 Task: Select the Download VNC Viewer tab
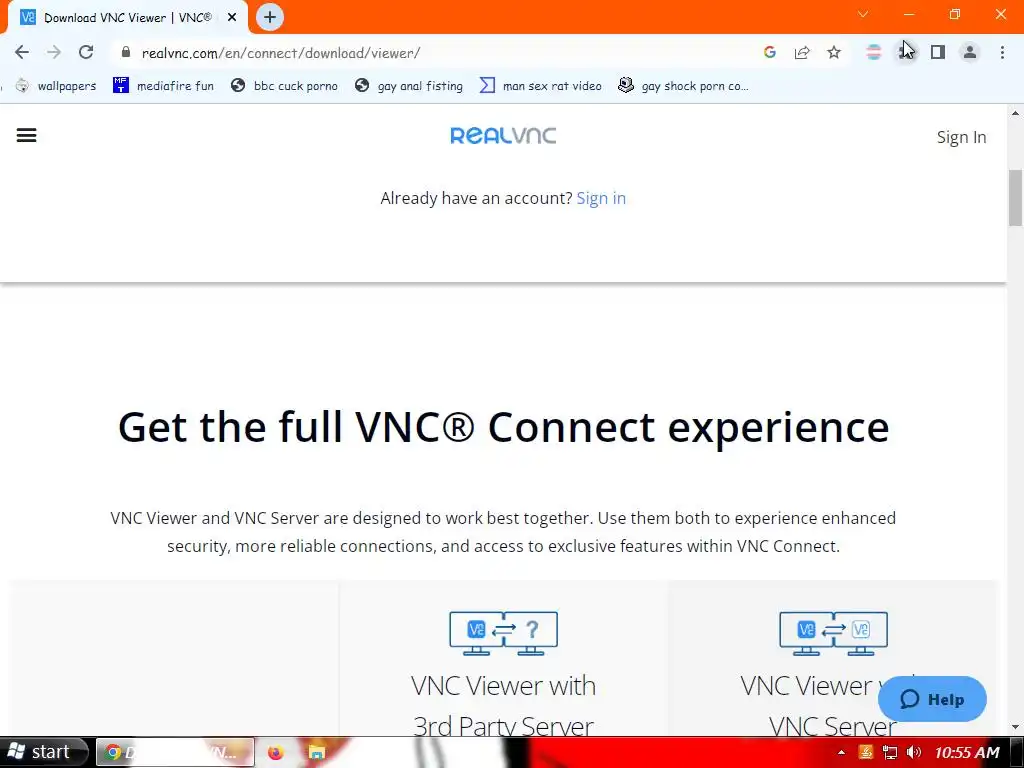tap(127, 18)
